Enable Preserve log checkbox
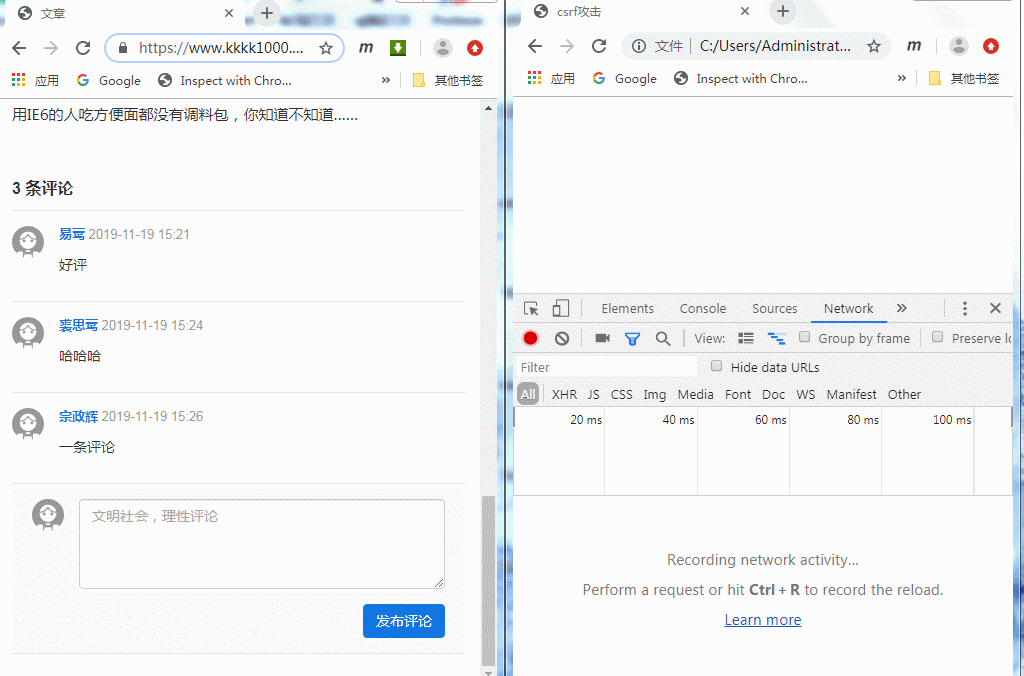 point(937,337)
